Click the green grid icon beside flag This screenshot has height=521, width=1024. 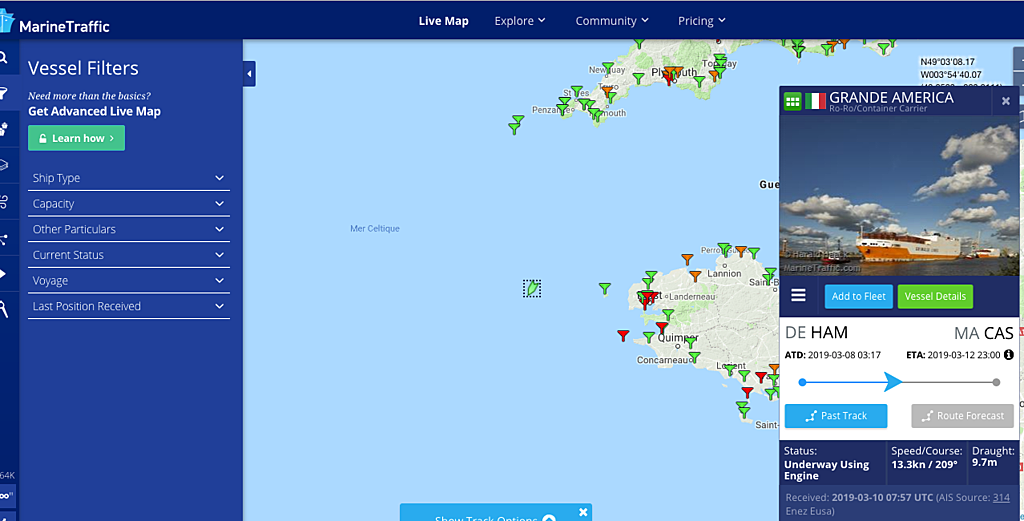(x=792, y=101)
